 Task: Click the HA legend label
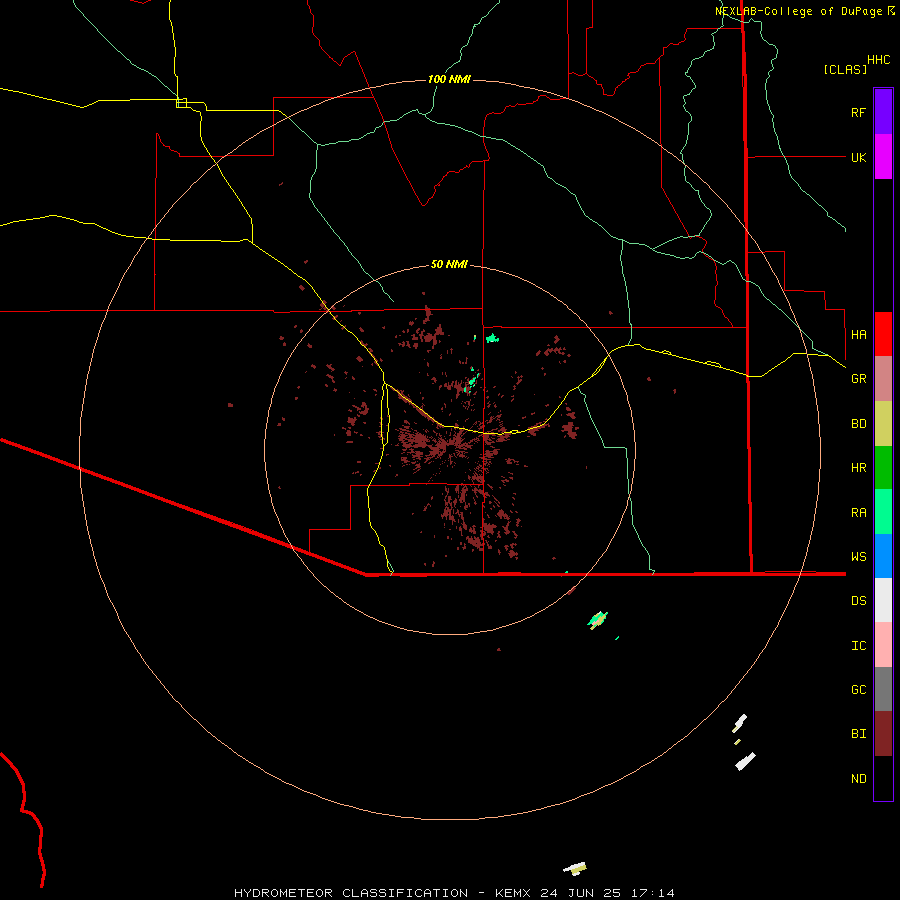point(858,334)
